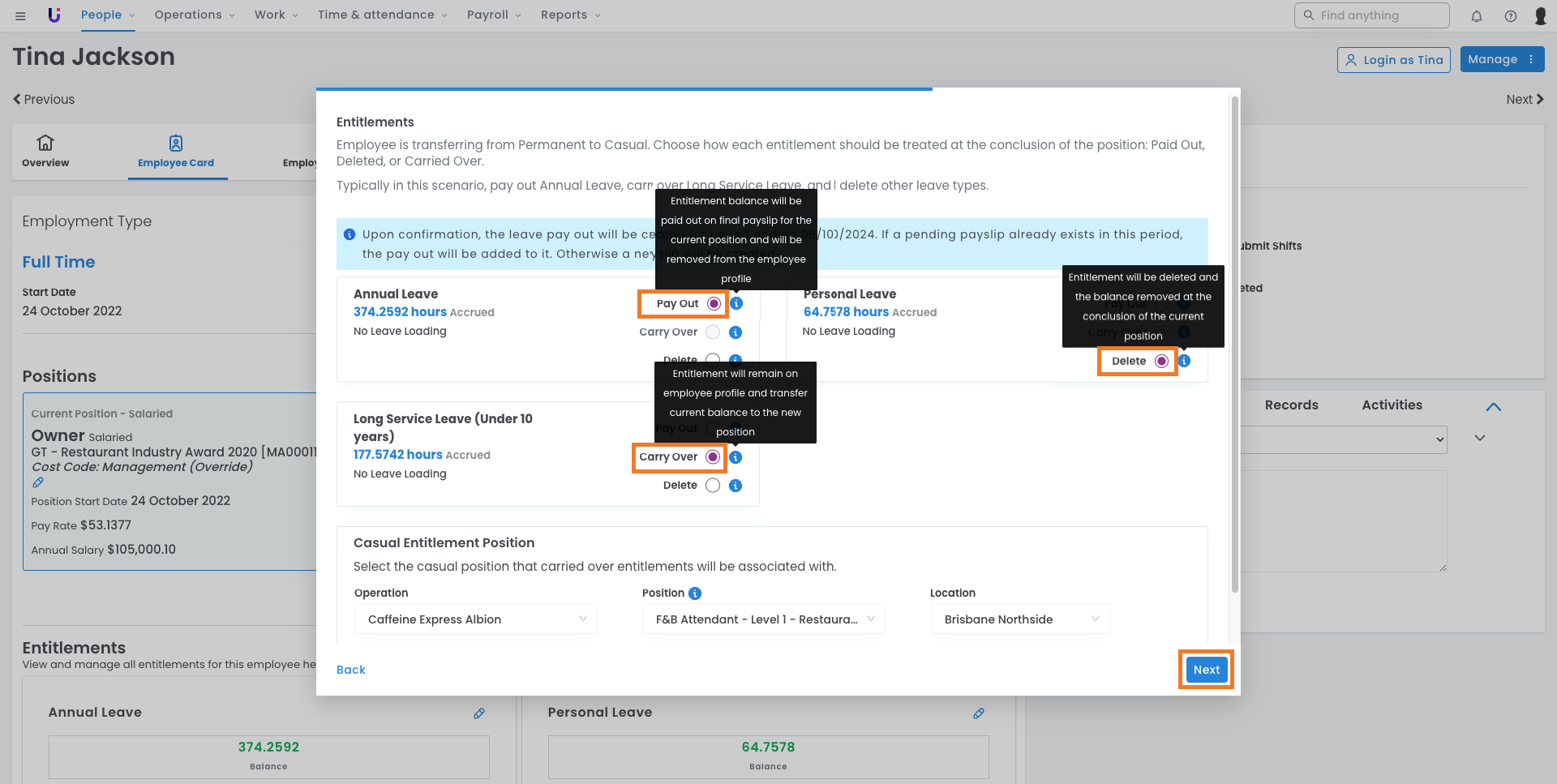Viewport: 1557px width, 784px height.
Task: Switch to the Overview tab
Action: 45,151
